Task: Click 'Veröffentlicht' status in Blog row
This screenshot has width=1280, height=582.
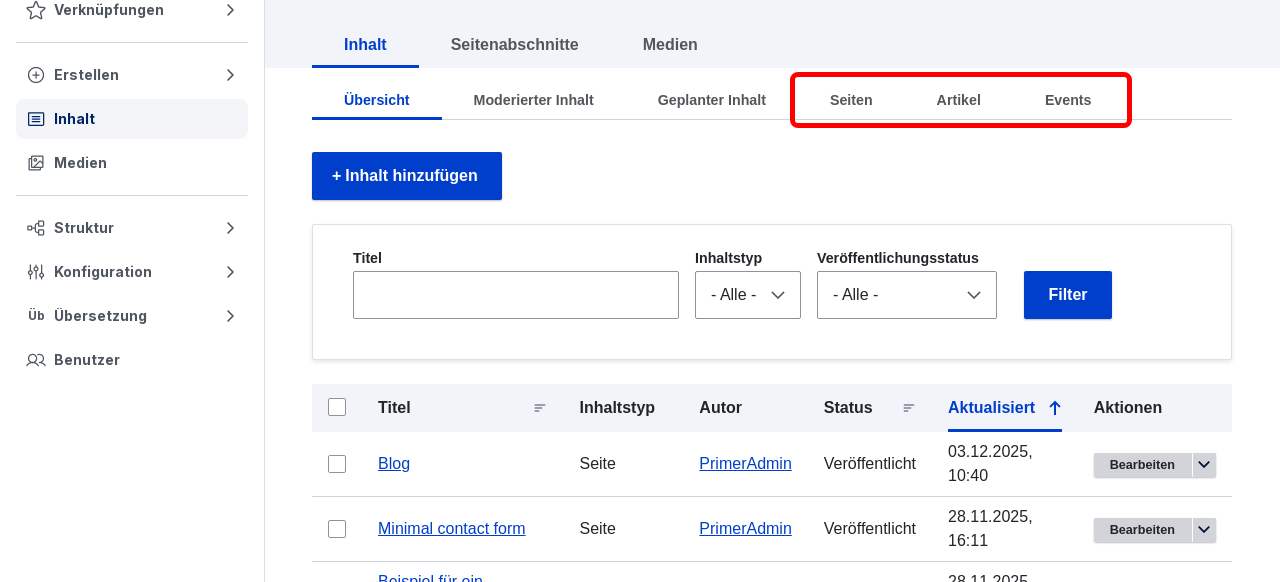Action: (x=870, y=464)
